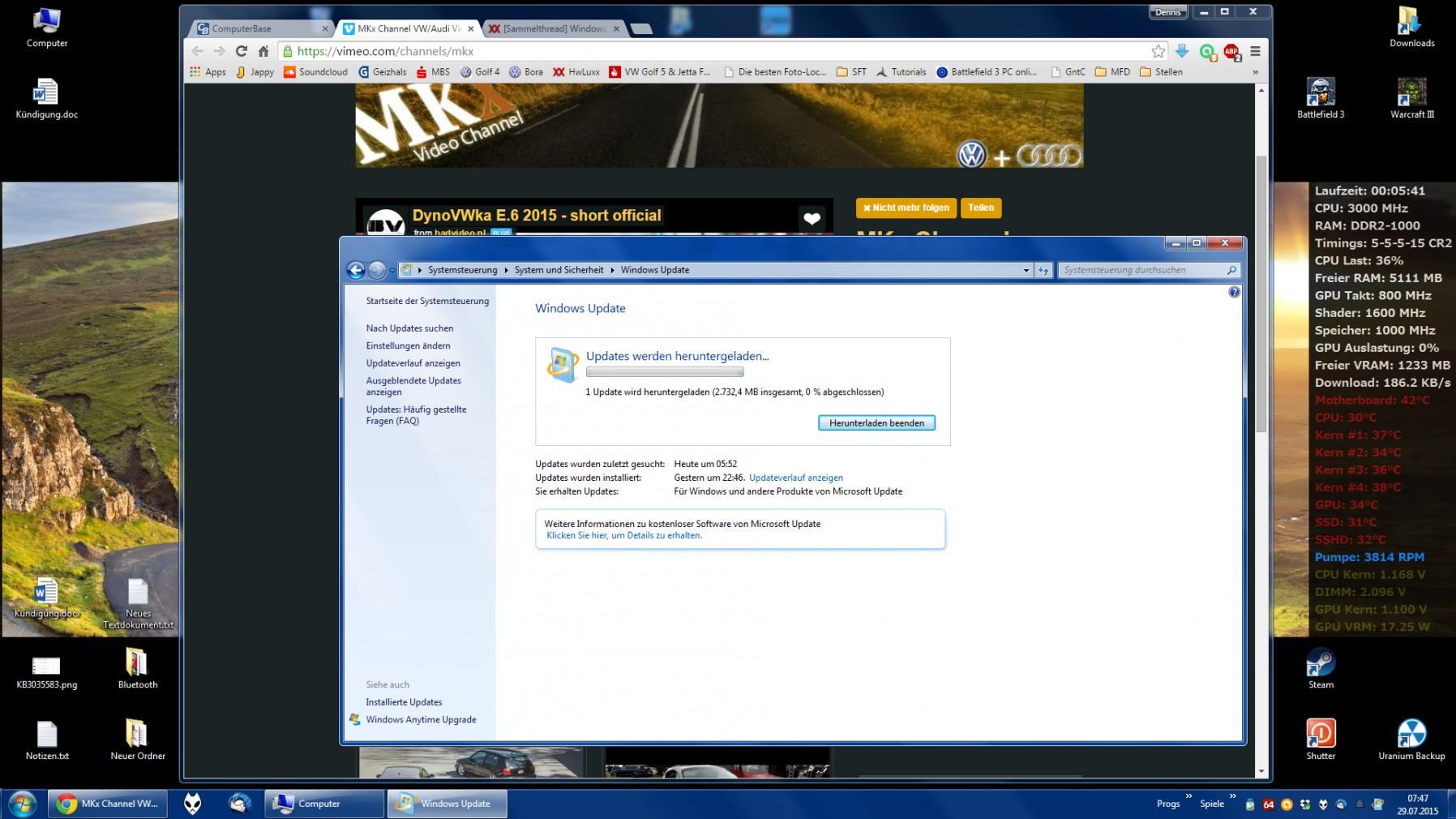Click Herunterladen beenden button

[876, 422]
